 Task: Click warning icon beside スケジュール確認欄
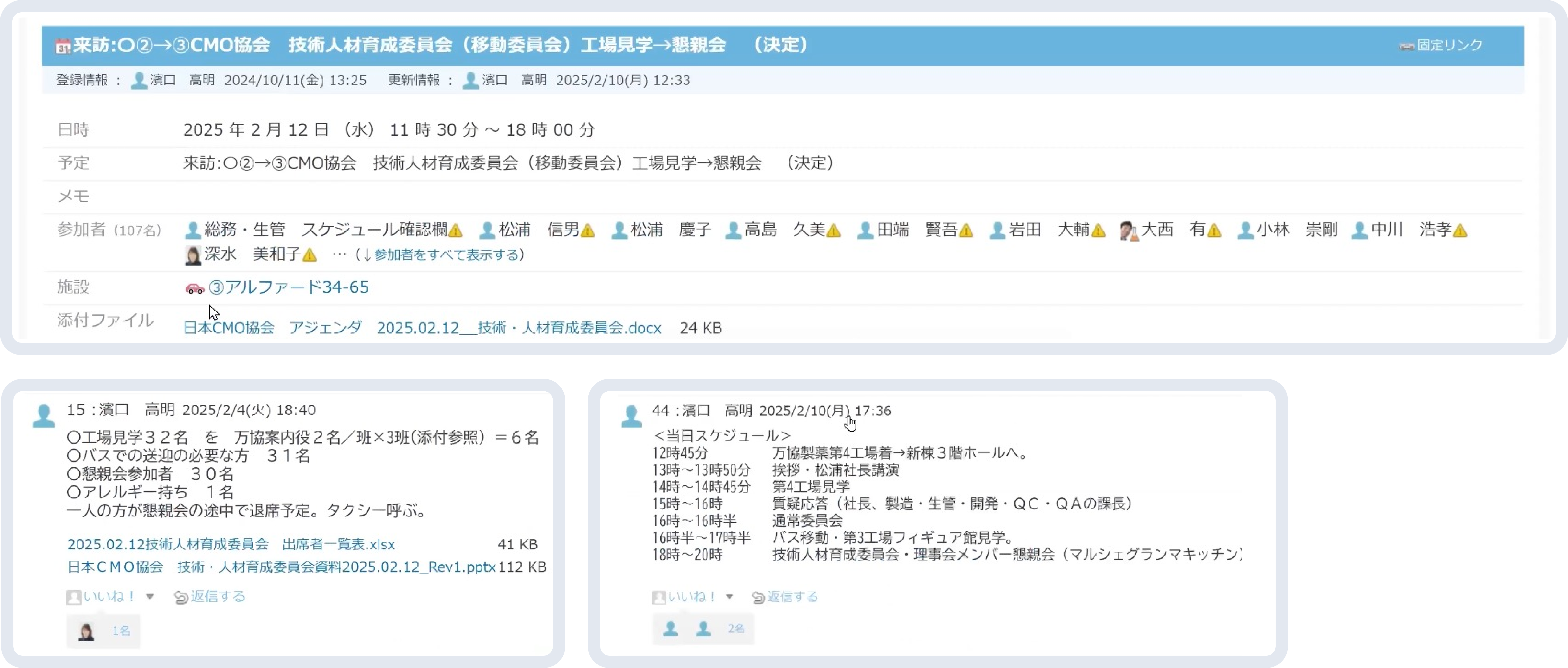(455, 231)
